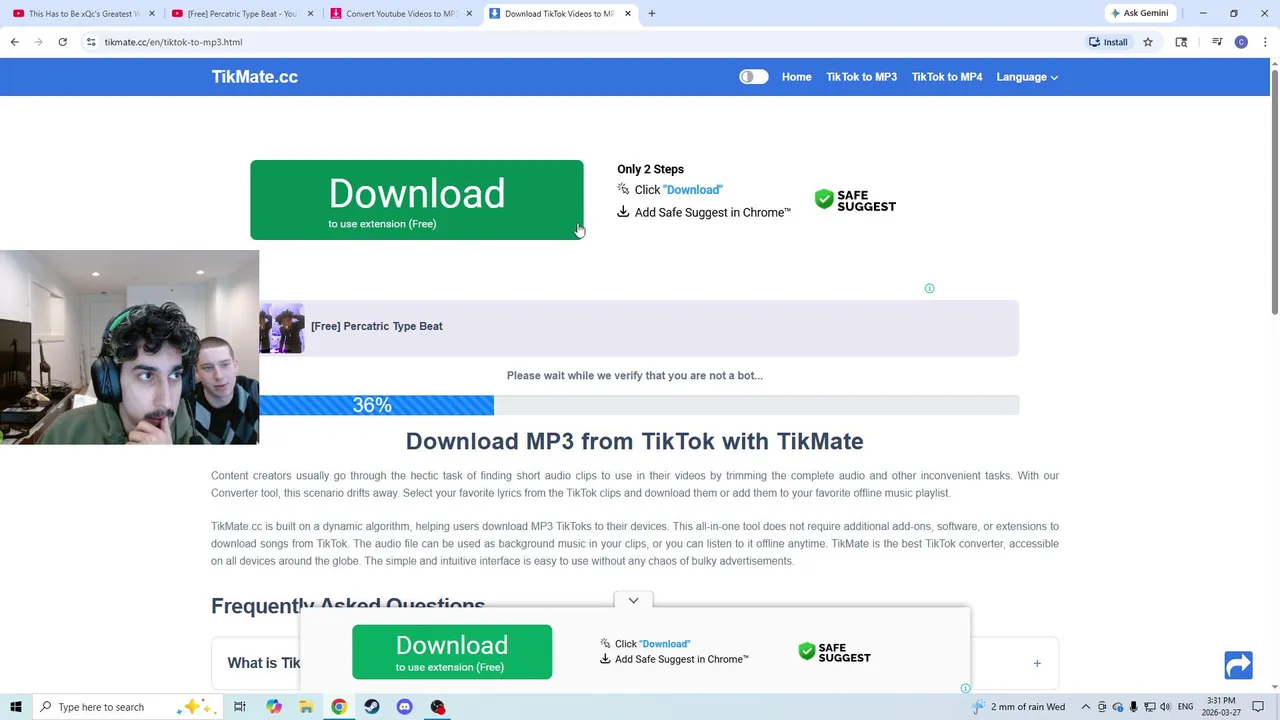Click the bottom banner green Download button
Screen dimensions: 1280x720
[x=452, y=652]
